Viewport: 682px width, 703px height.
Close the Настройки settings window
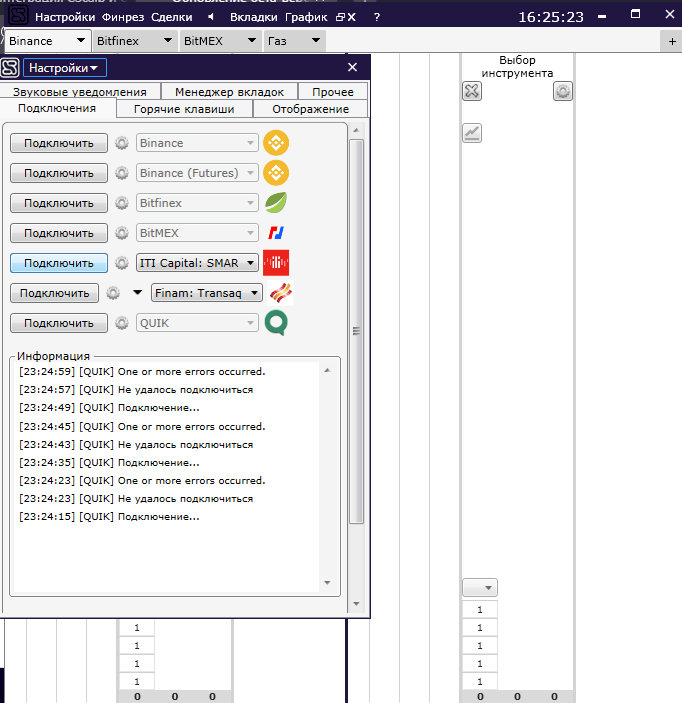[352, 67]
